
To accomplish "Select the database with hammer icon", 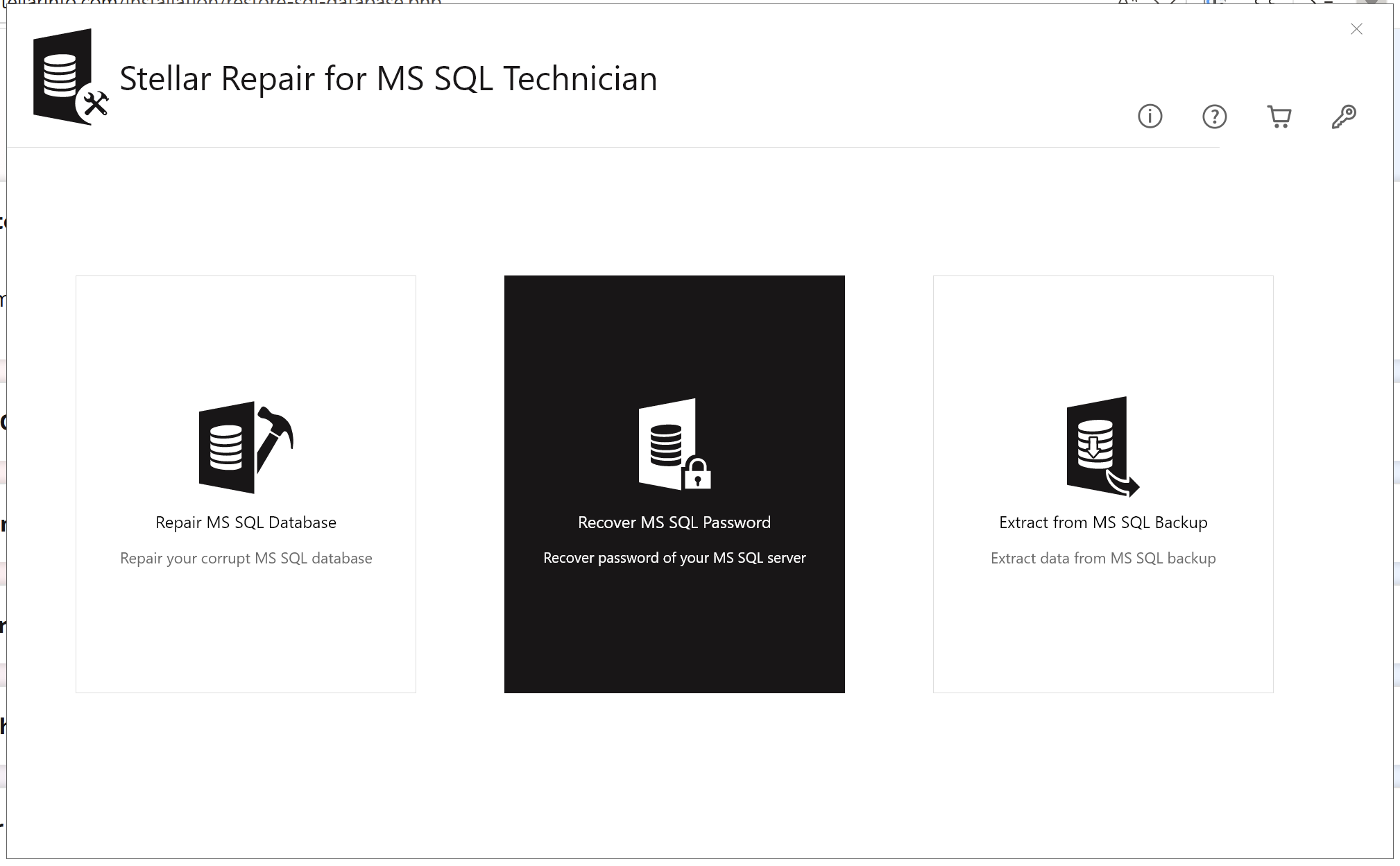I will point(246,448).
